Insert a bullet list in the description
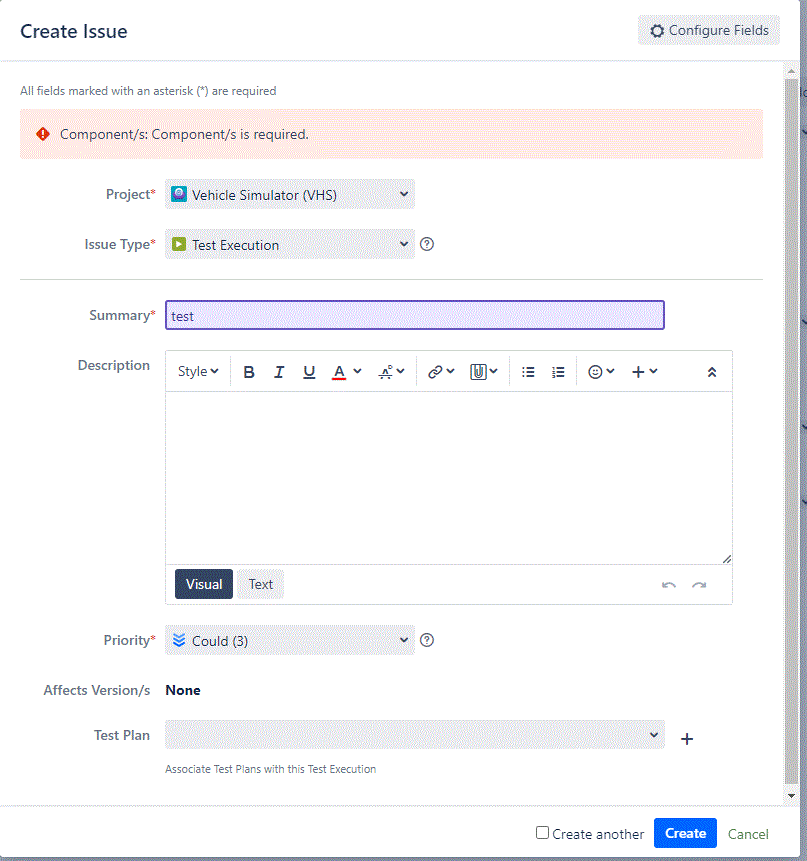 pos(528,371)
